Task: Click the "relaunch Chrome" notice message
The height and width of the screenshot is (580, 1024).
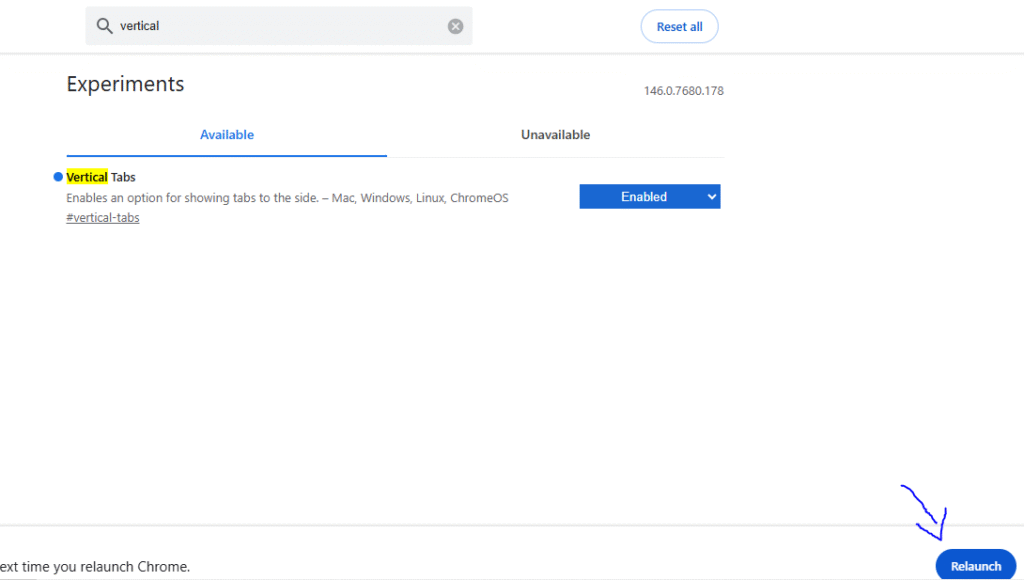Action: click(x=95, y=566)
